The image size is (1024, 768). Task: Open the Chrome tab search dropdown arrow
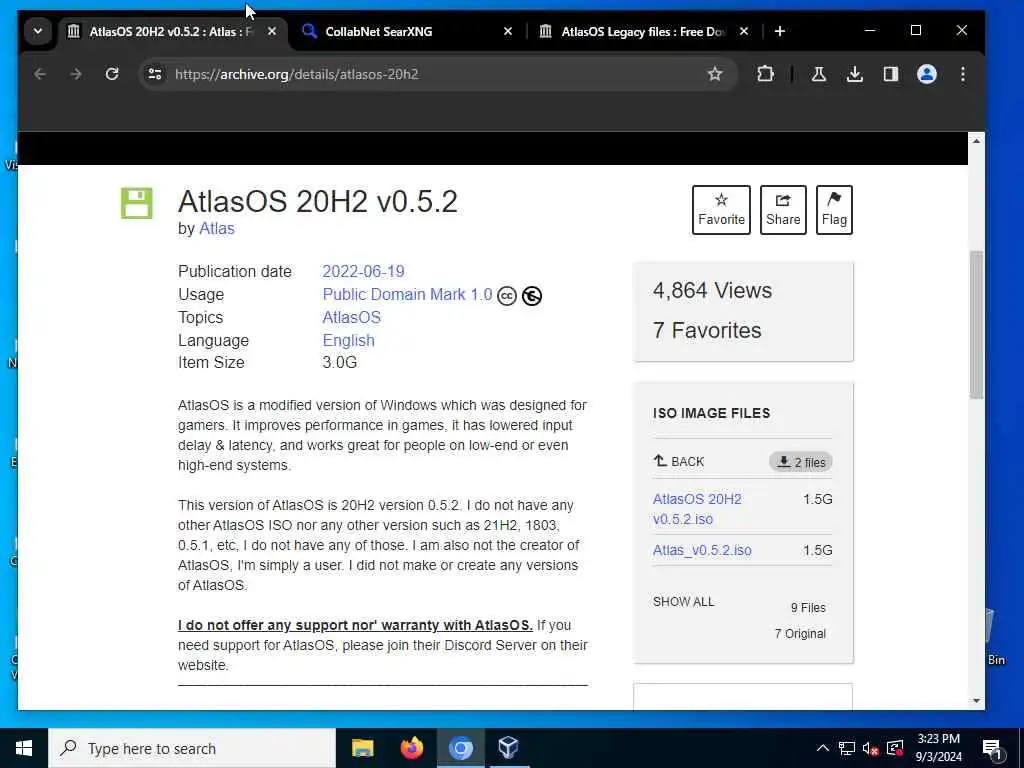point(38,31)
